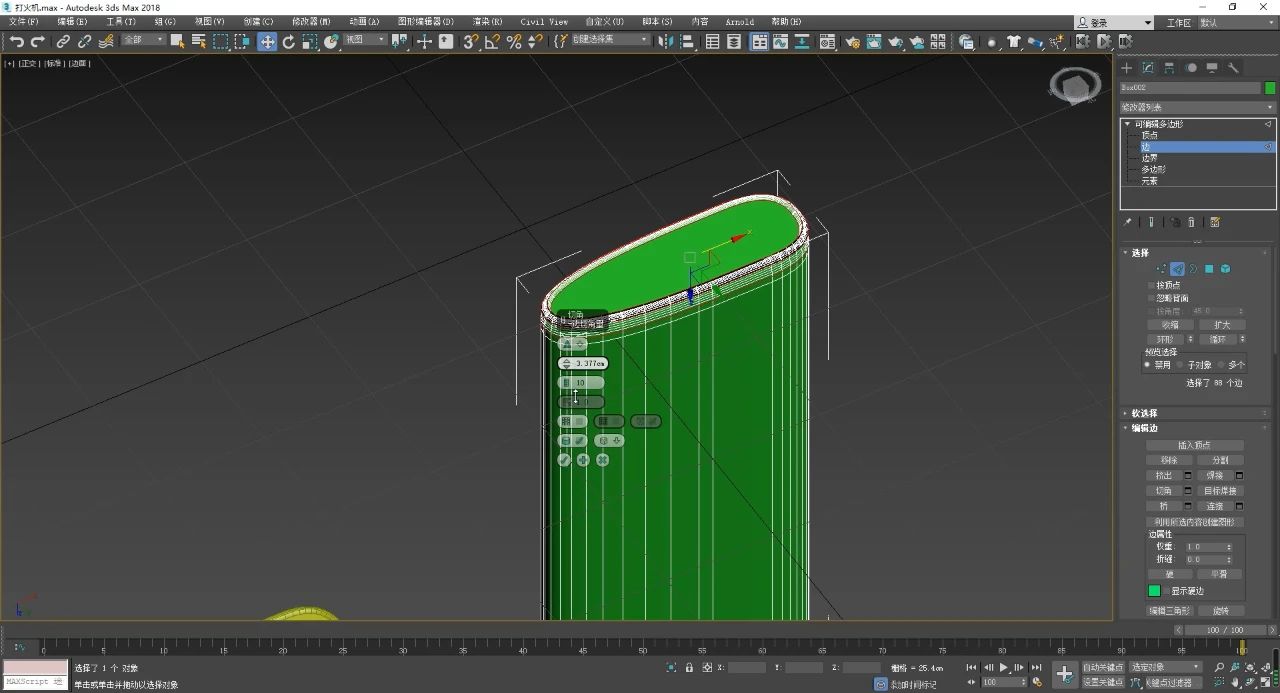Image resolution: width=1280 pixels, height=693 pixels.
Task: Click the green object color swatch
Action: pyautogui.click(x=1270, y=88)
